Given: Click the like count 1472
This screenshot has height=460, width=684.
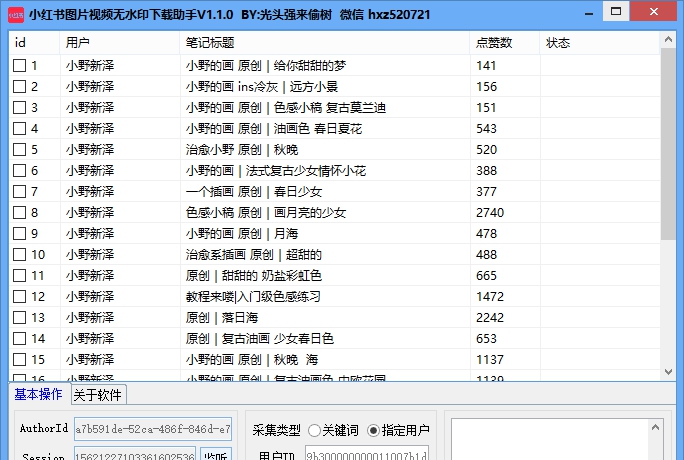Looking at the screenshot, I should [x=490, y=297].
